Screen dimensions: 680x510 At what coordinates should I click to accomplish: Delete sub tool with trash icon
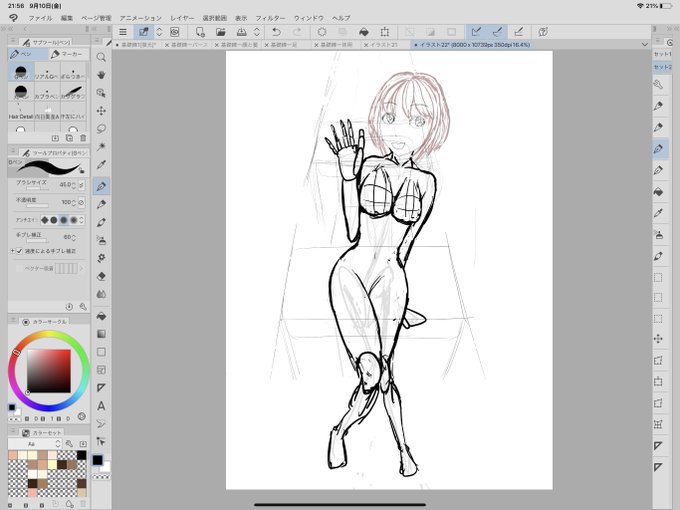(83, 138)
